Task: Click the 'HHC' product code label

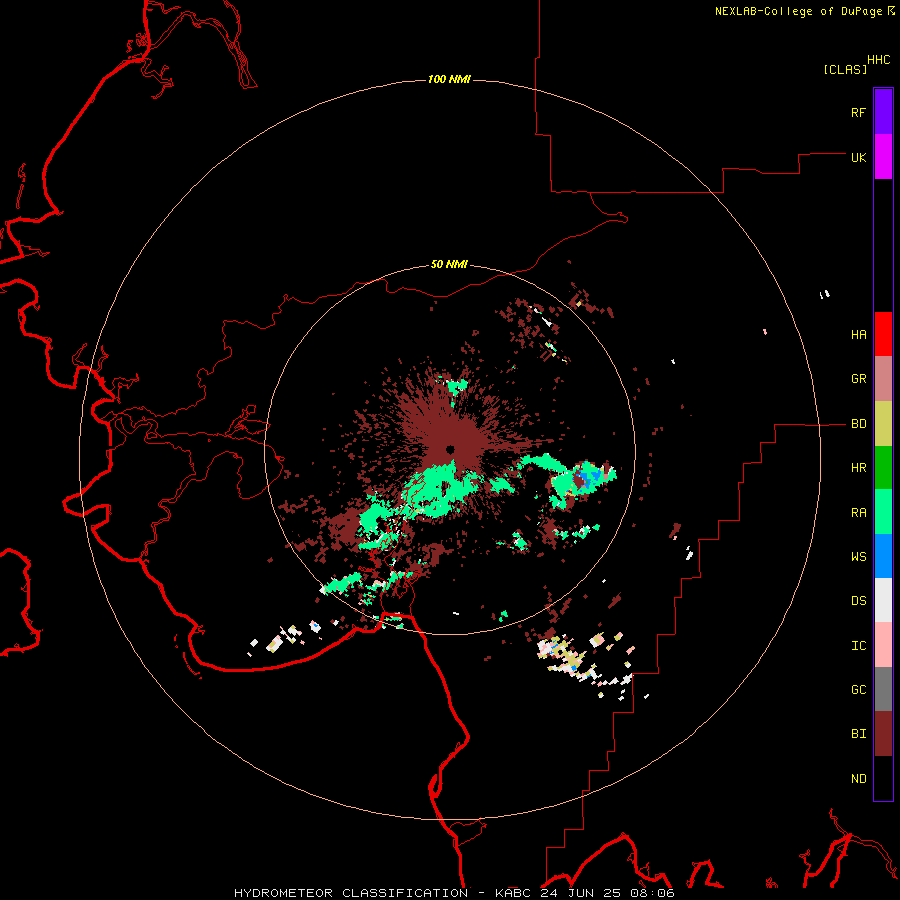Action: [878, 60]
